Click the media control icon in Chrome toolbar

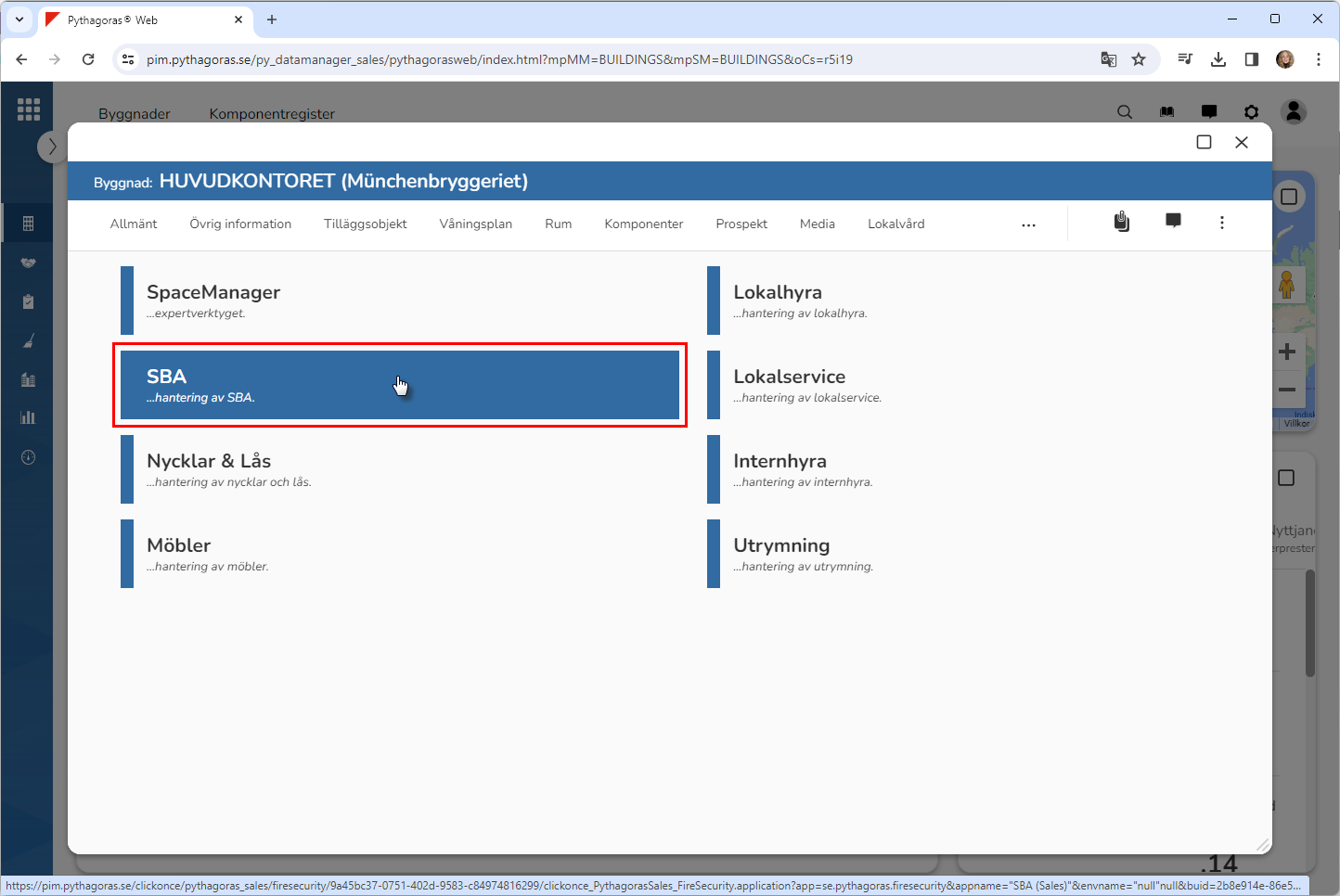[x=1185, y=59]
